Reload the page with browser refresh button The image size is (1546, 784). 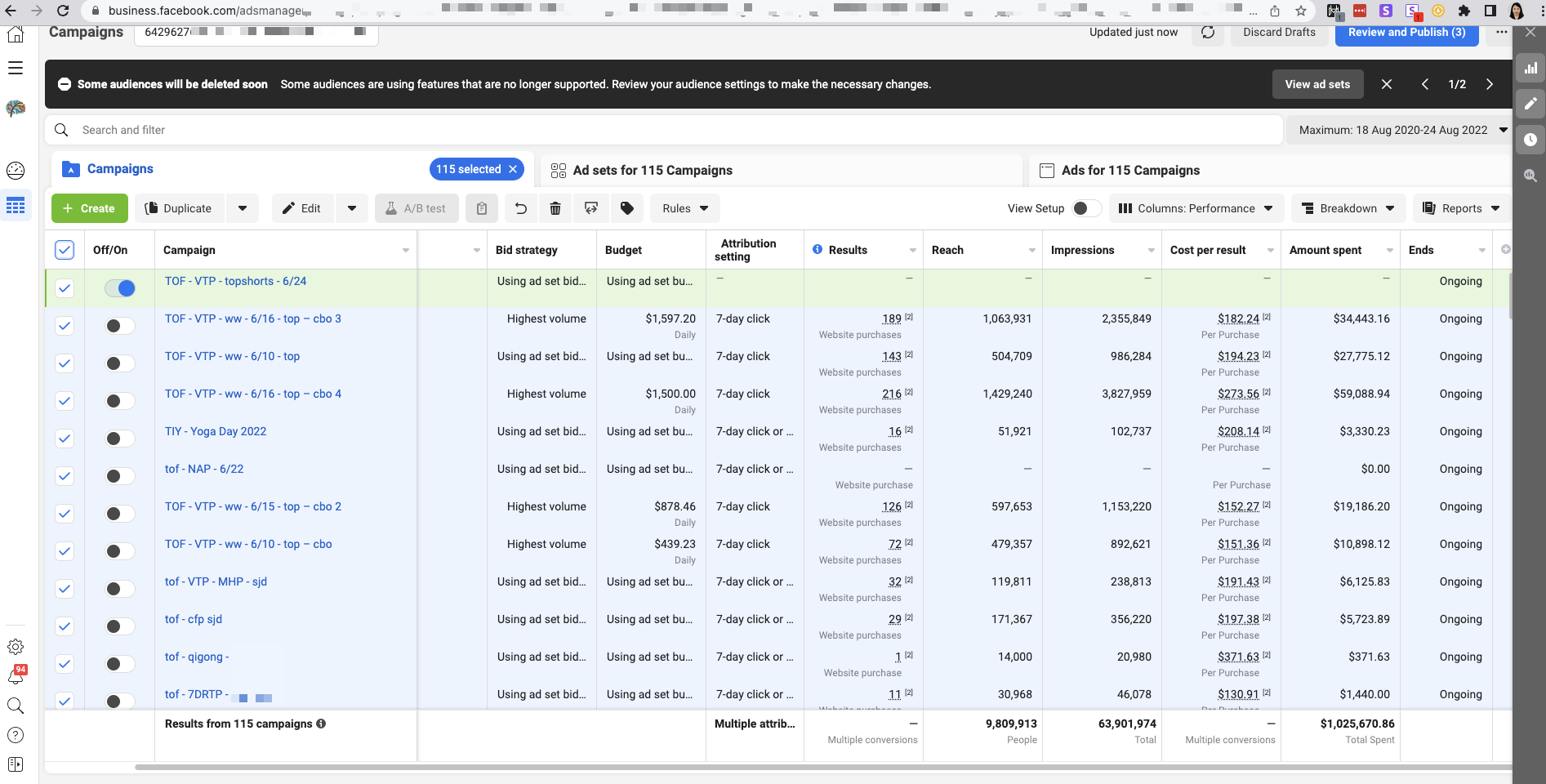[x=63, y=11]
